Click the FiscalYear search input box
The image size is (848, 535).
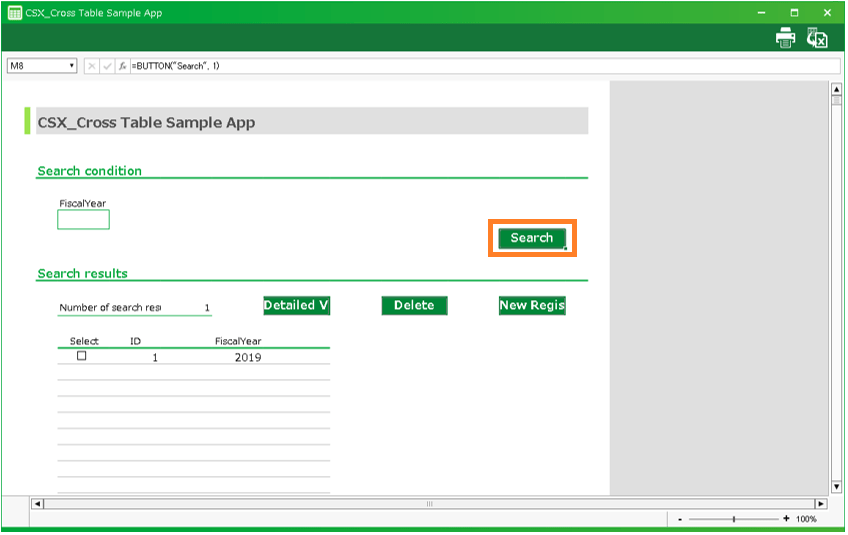83,220
